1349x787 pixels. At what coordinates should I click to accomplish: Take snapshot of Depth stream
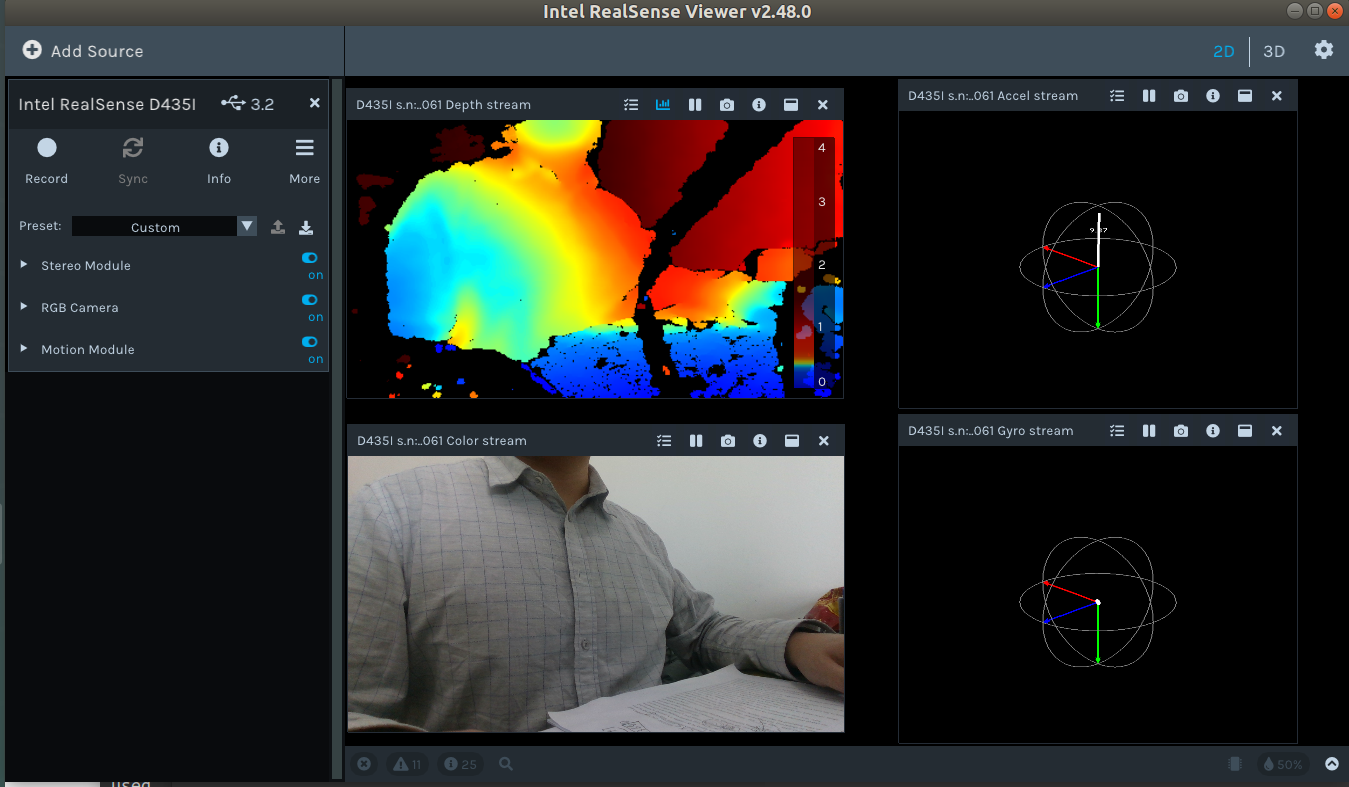727,104
